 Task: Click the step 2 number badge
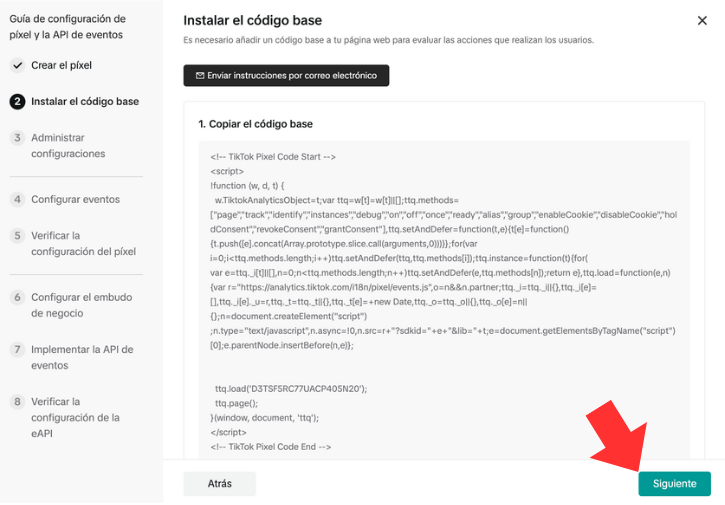(x=17, y=101)
